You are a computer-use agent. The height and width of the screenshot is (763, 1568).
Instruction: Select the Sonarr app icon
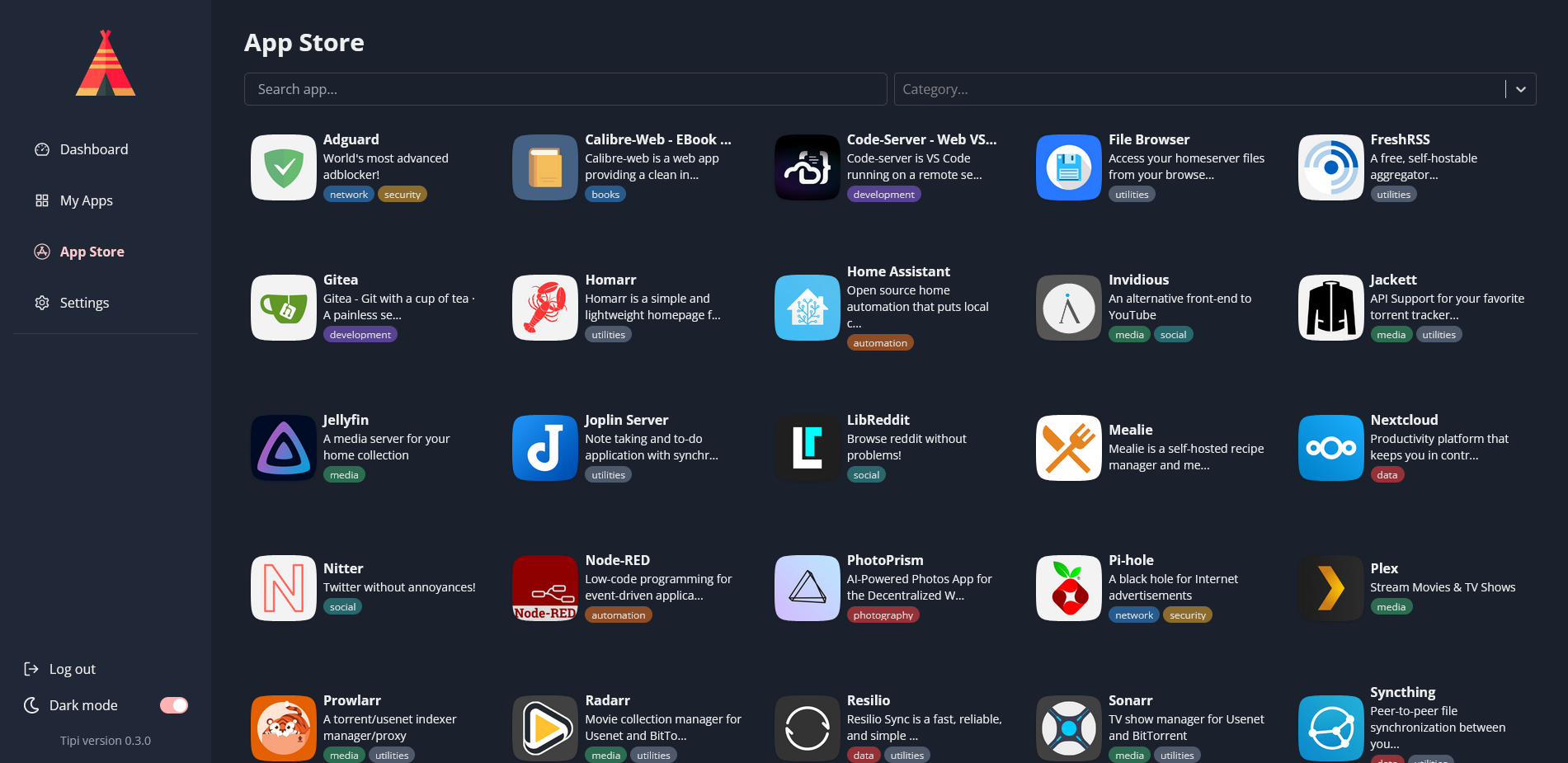(1069, 728)
